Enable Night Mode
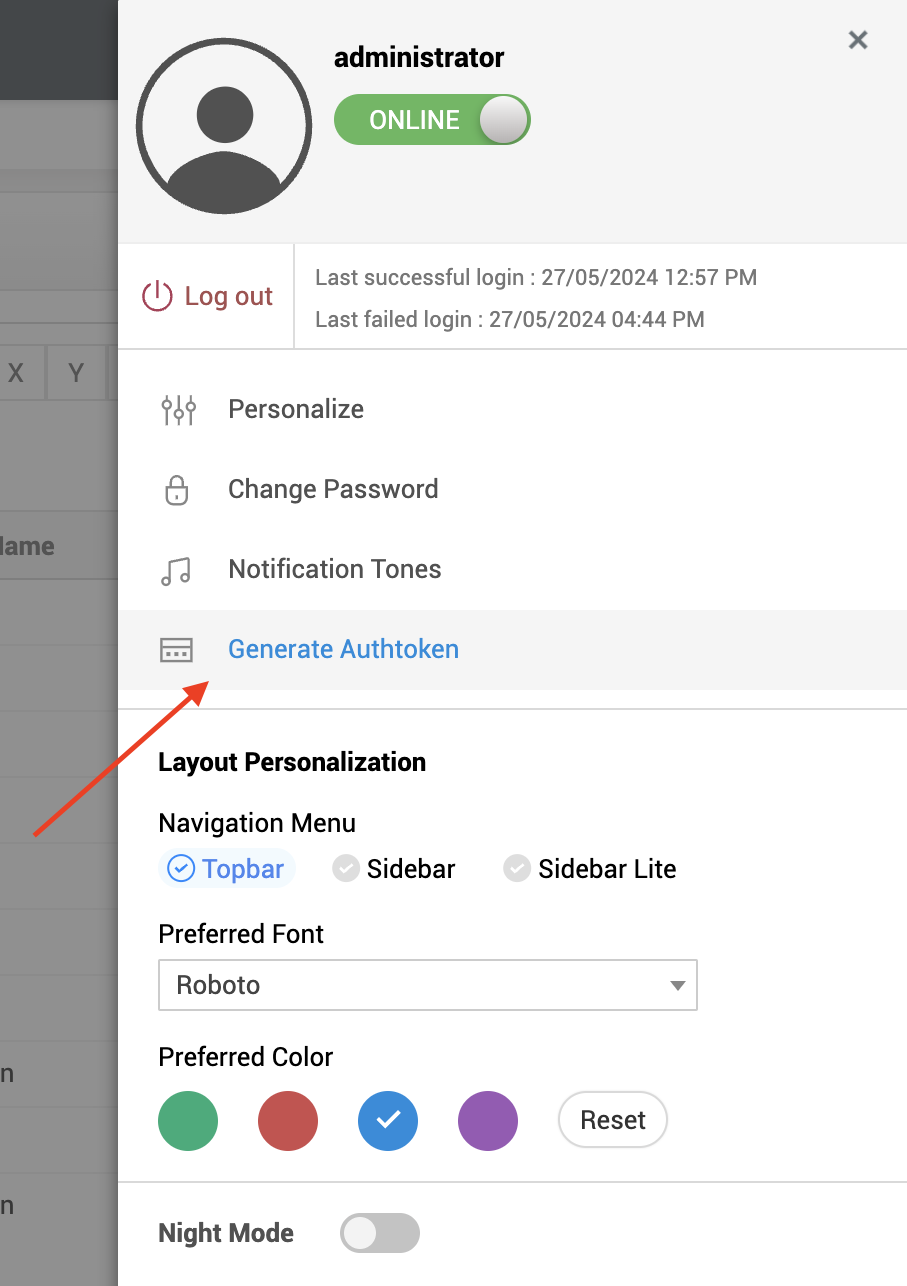907x1286 pixels. [379, 1233]
